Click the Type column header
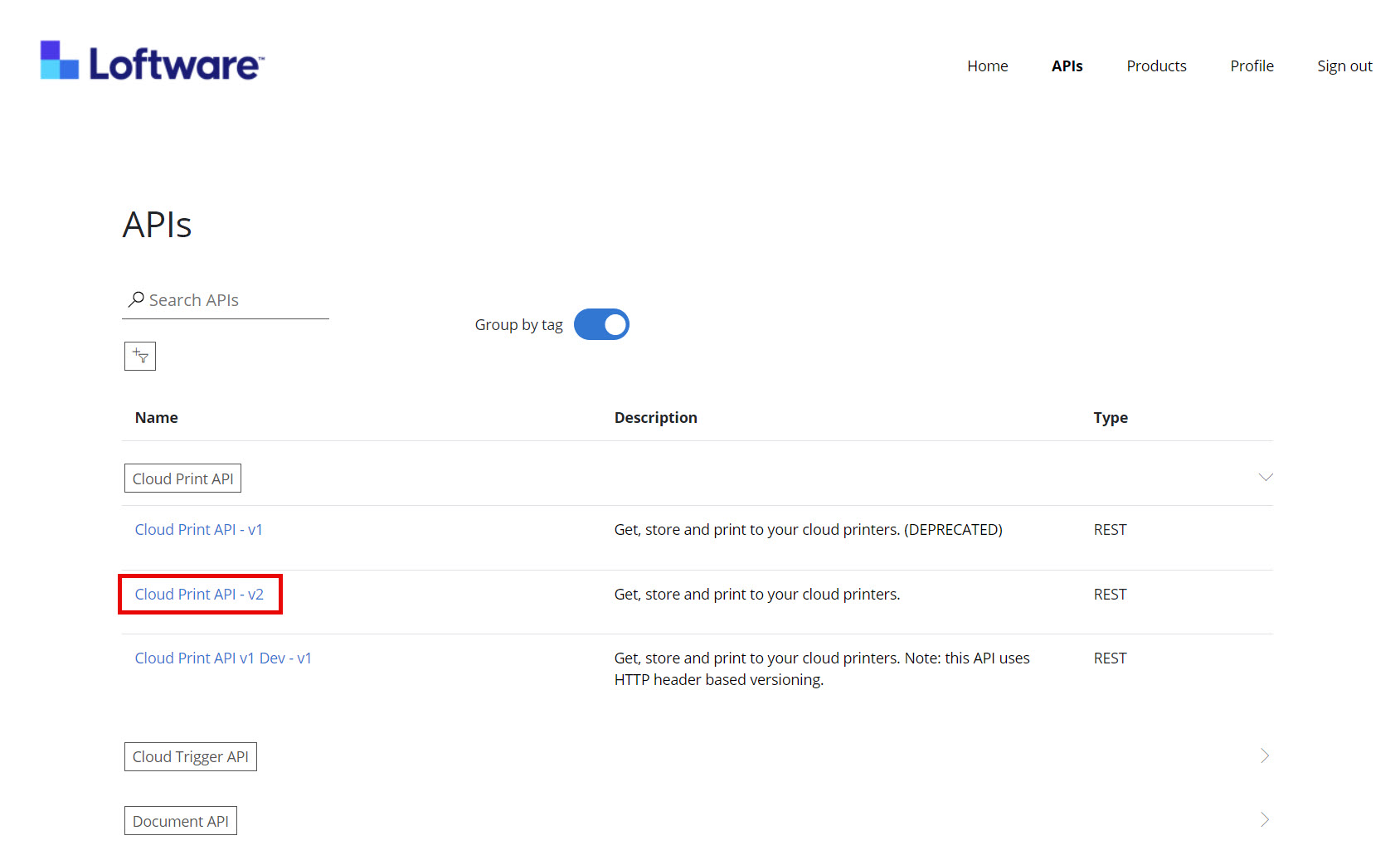Viewport: 1400px width, 855px height. tap(1111, 417)
